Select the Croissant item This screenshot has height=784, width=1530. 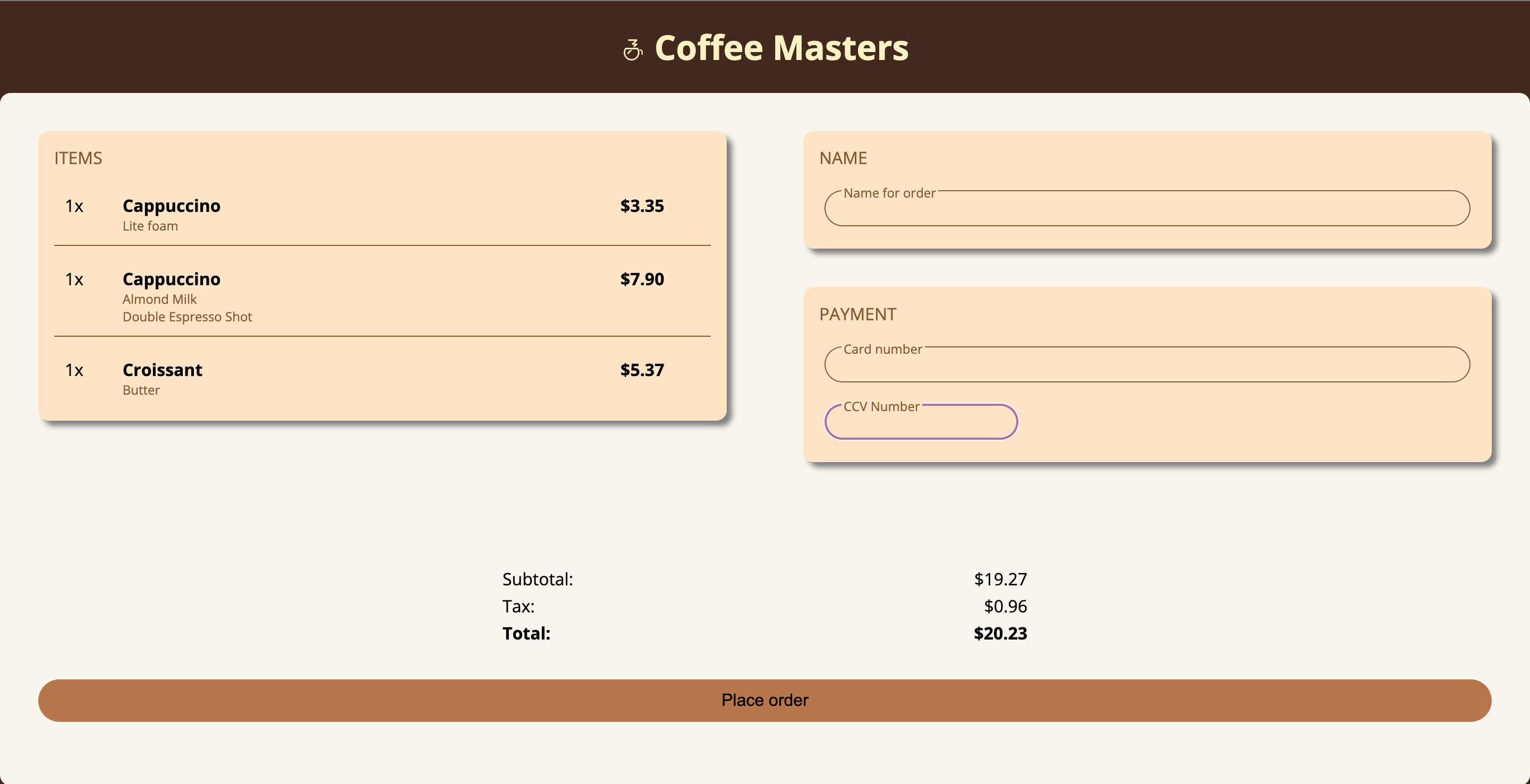tap(162, 370)
